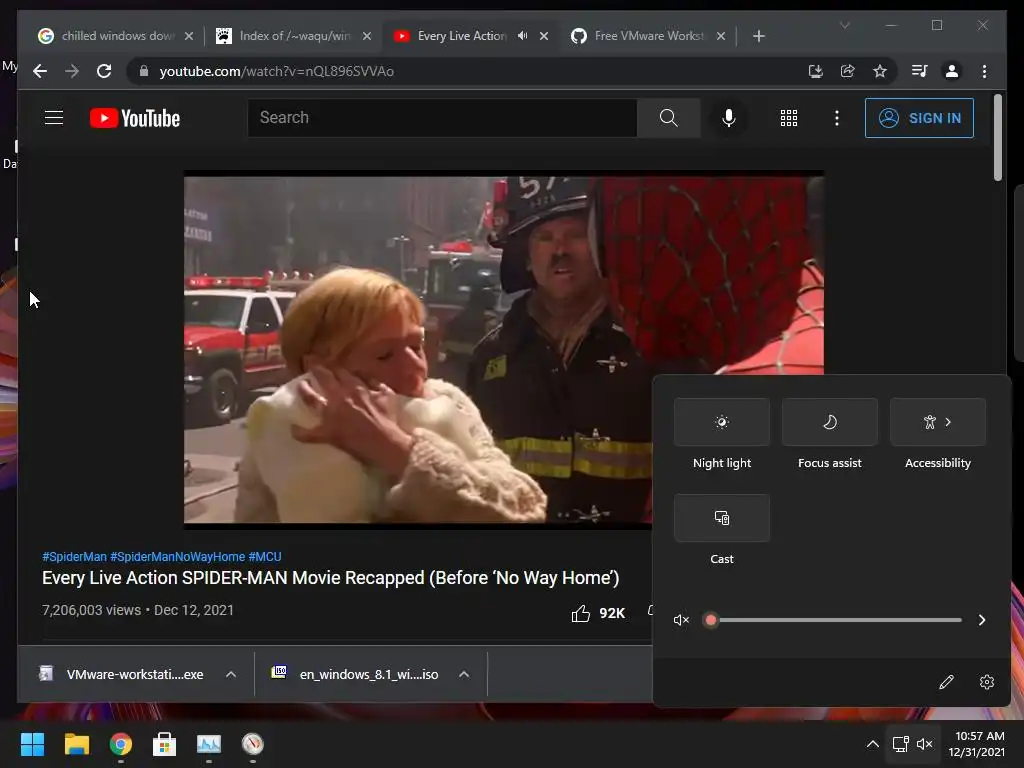The width and height of the screenshot is (1024, 768).
Task: Open the performance monitor taskbar icon
Action: tap(209, 744)
